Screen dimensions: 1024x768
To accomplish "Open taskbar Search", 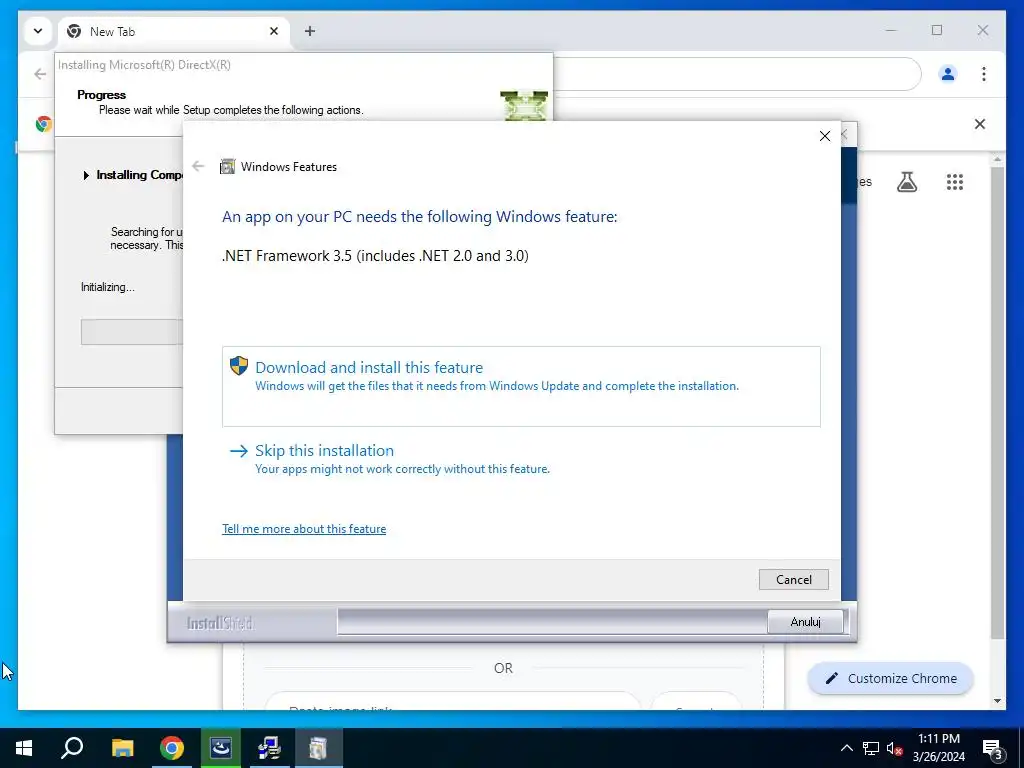I will pyautogui.click(x=72, y=748).
